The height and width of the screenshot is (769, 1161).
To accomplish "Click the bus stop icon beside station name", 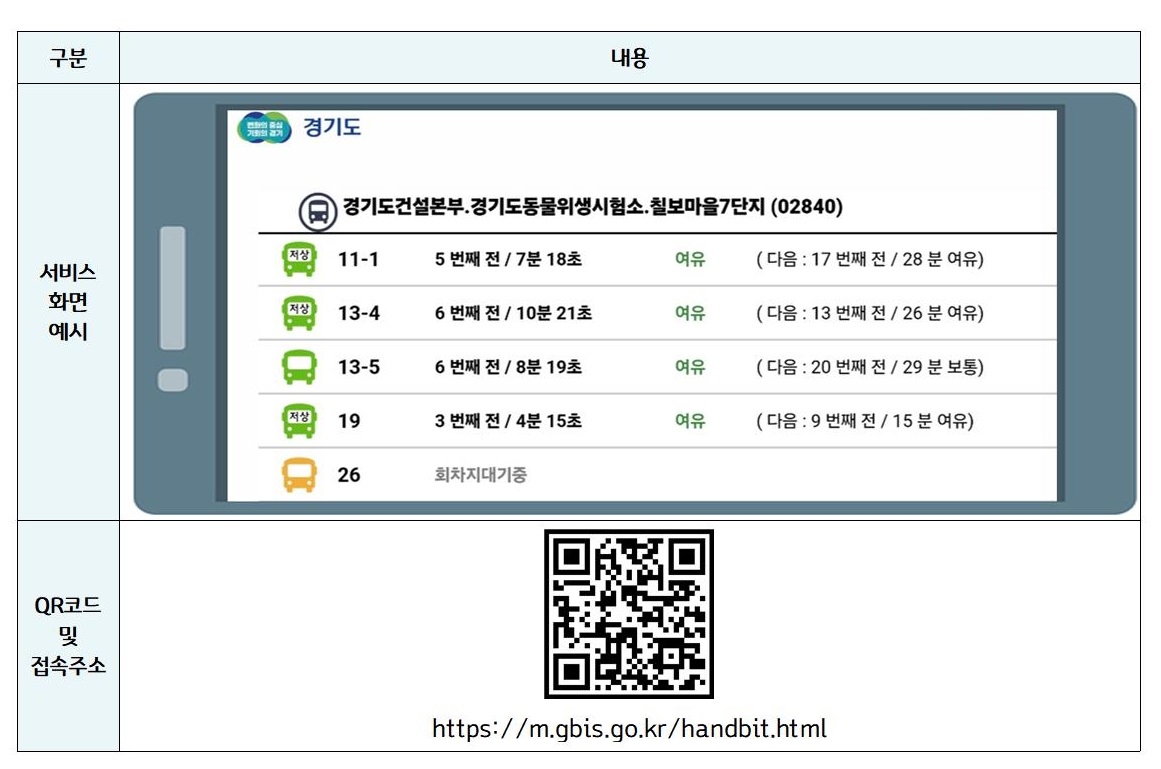I will (x=318, y=211).
